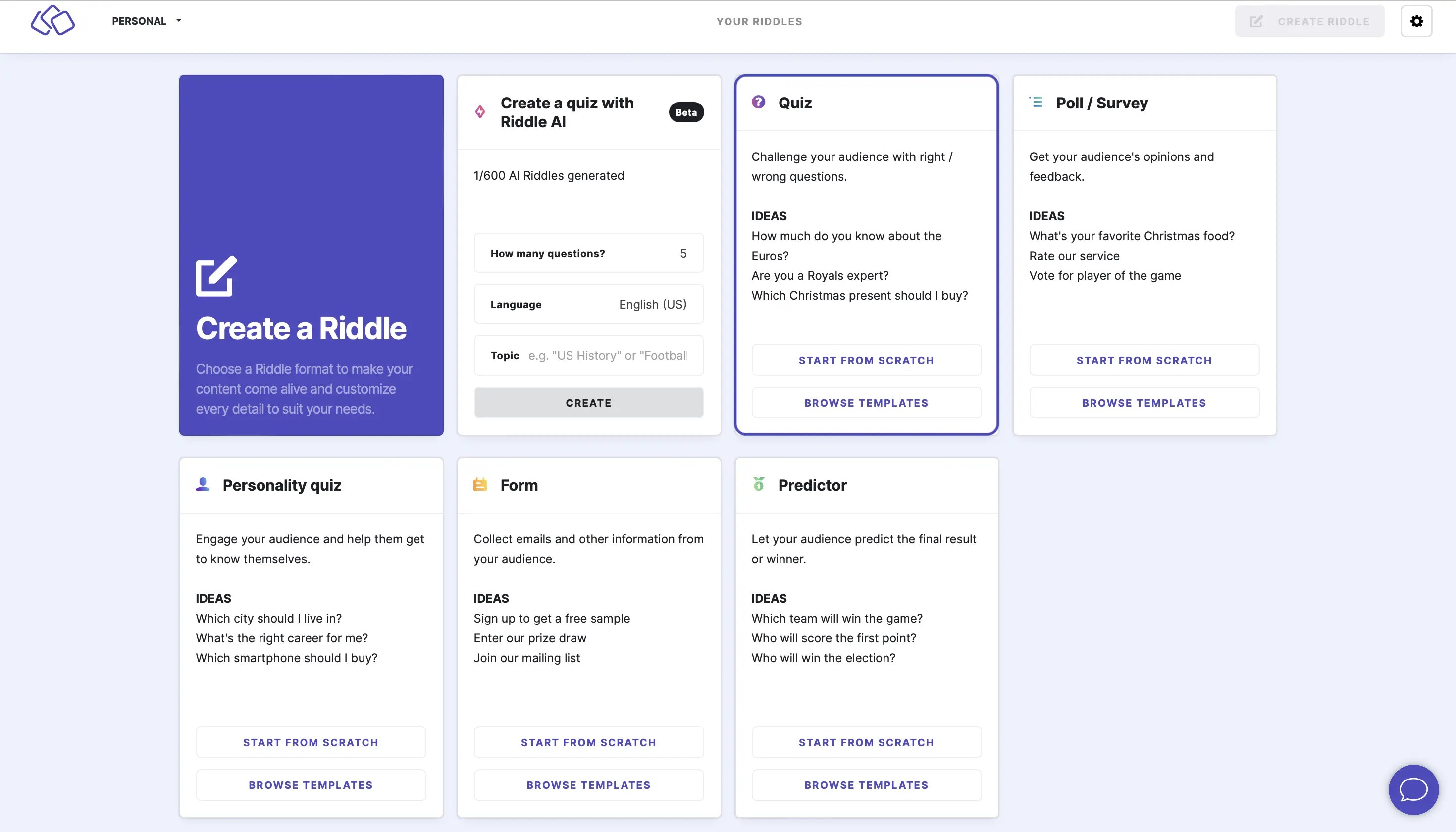Screen dimensions: 1456x832
Task: Start a Quiz from scratch
Action: 866,360
